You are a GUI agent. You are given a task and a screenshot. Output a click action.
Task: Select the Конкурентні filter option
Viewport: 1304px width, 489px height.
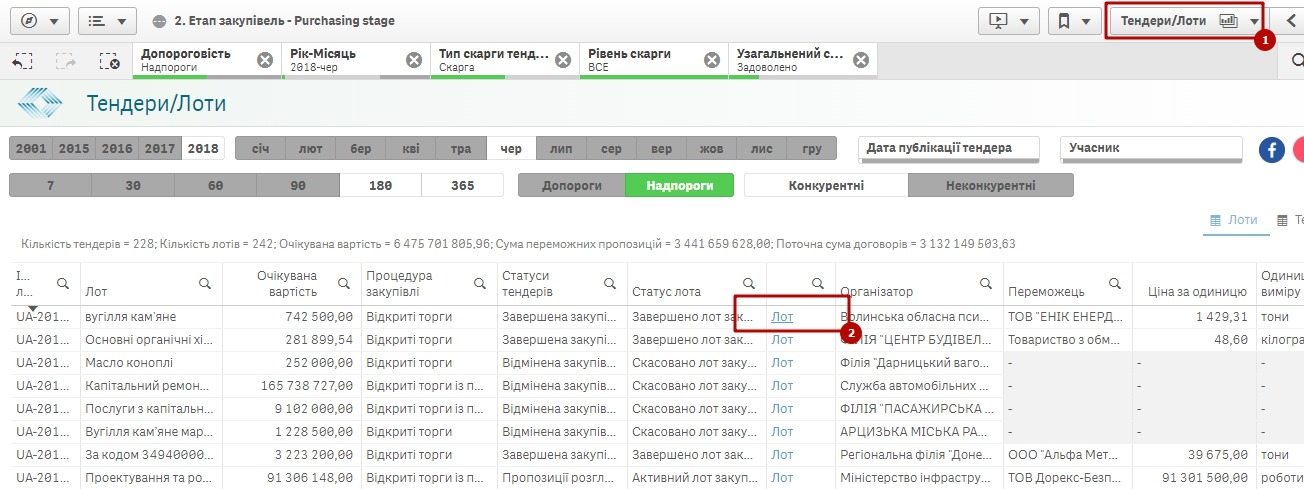[x=826, y=185]
